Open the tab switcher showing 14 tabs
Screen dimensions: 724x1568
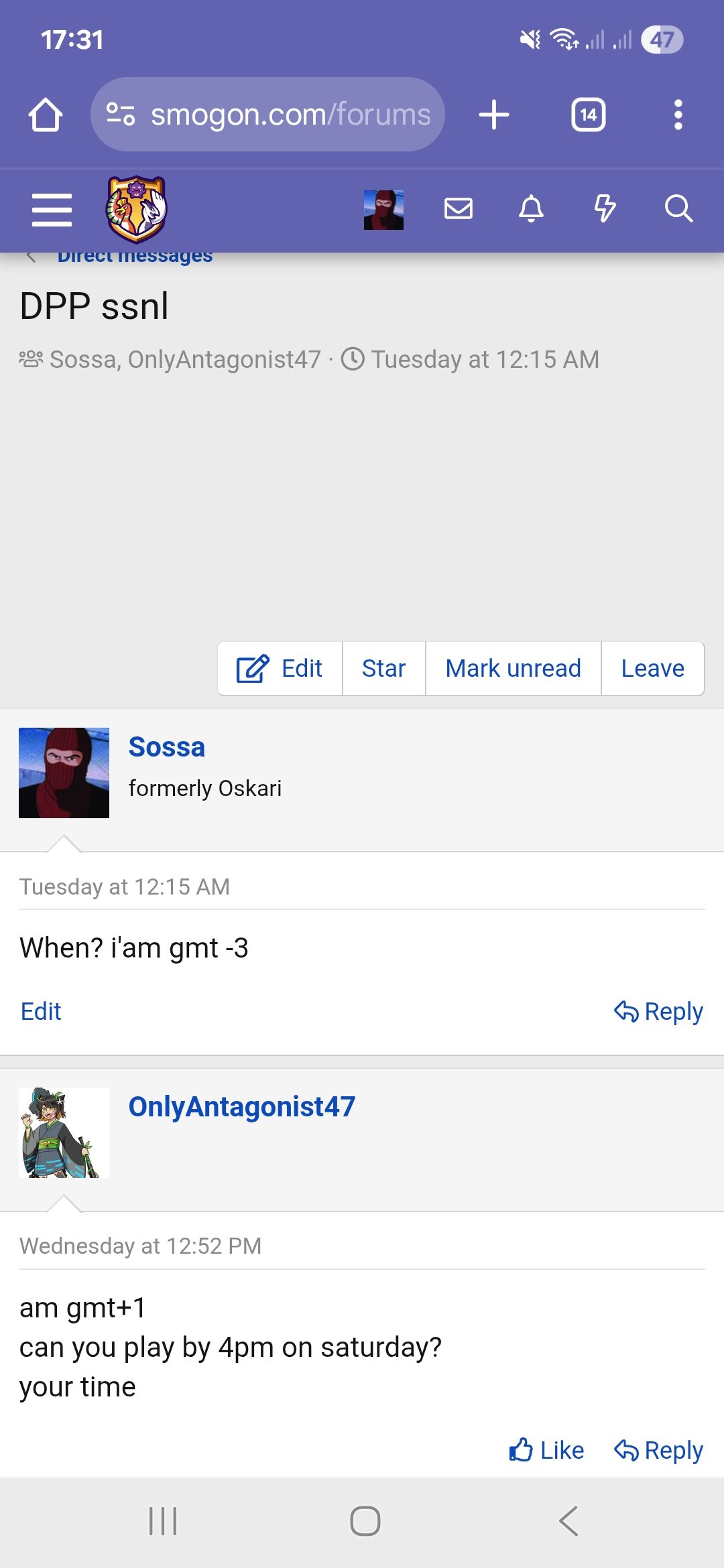click(x=588, y=115)
